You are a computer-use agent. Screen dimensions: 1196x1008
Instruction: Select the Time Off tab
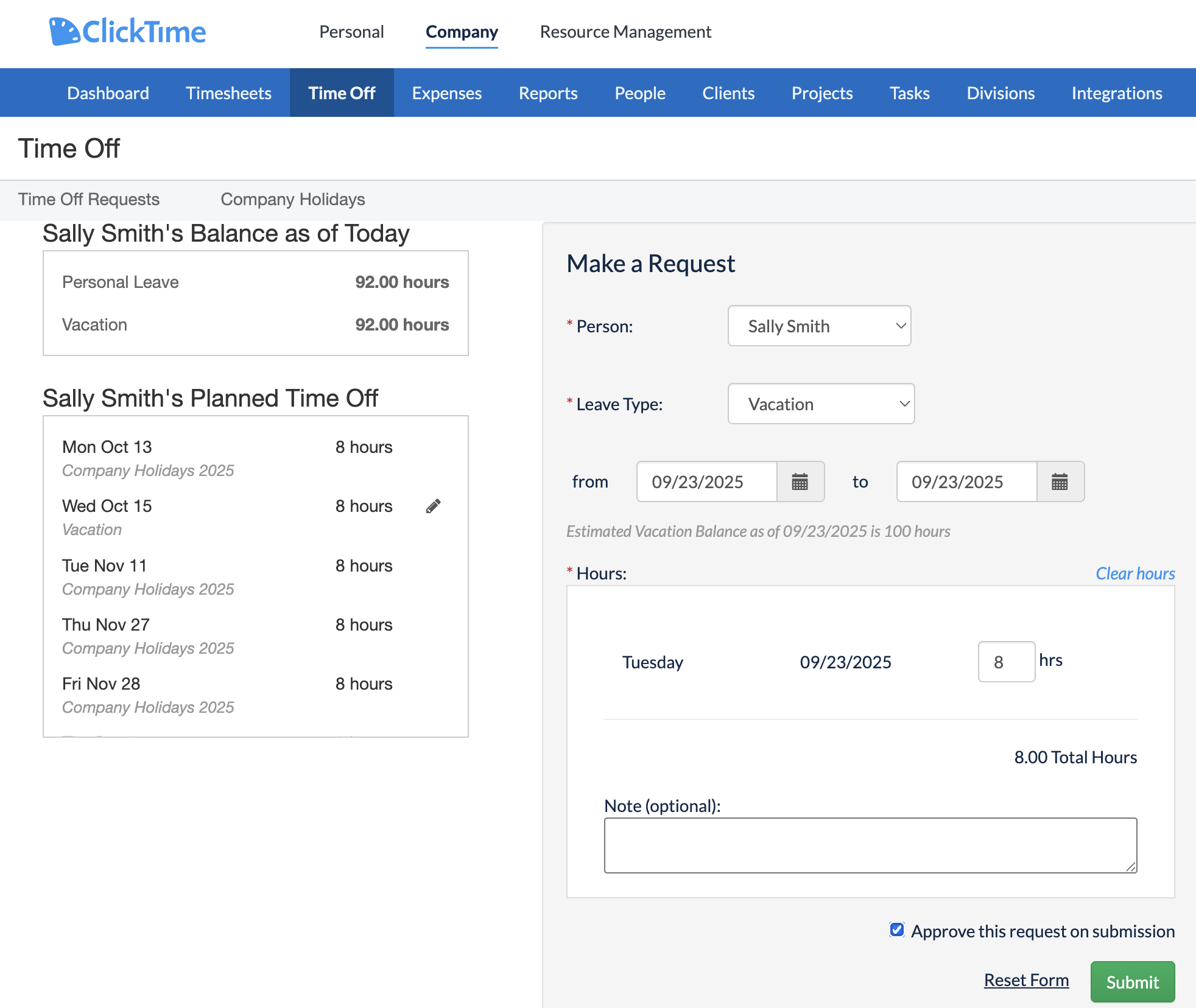click(x=342, y=93)
